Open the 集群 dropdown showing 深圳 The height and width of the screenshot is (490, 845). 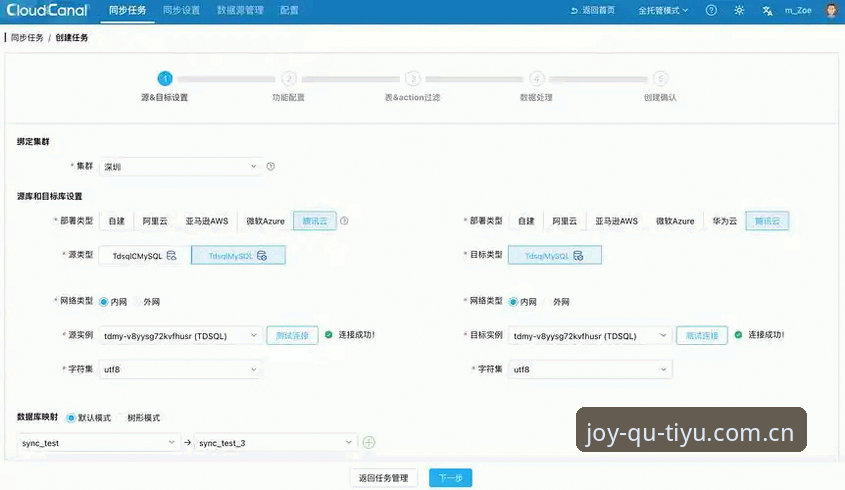[x=181, y=167]
